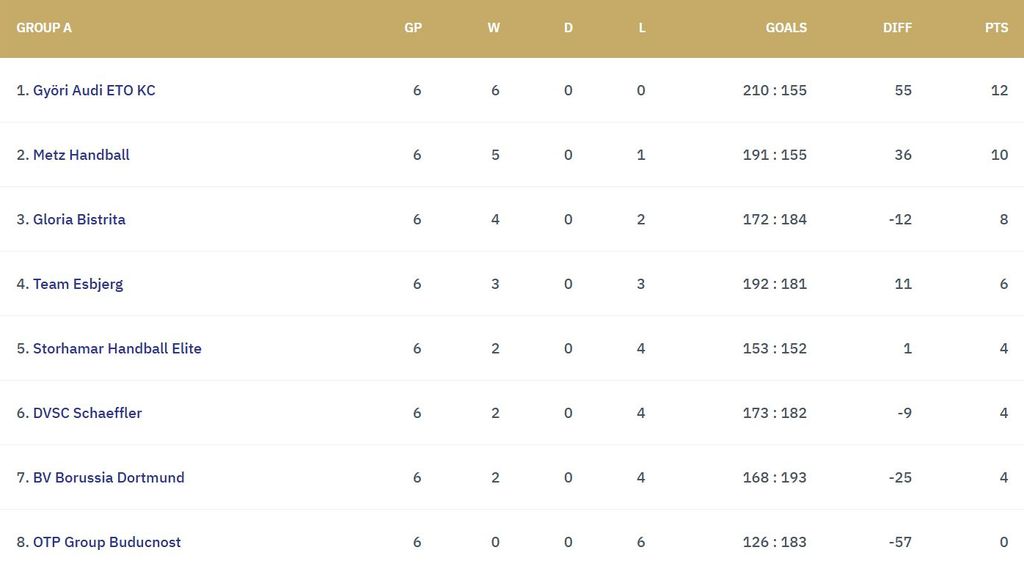Click the GOALS column header
The height and width of the screenshot is (561, 1024).
point(786,28)
